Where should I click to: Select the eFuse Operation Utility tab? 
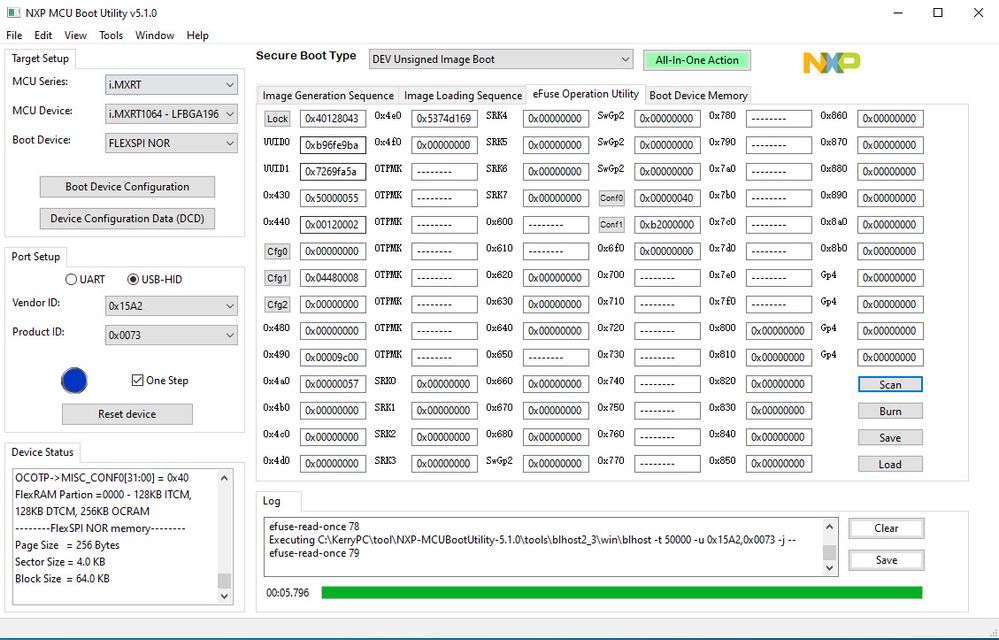(x=586, y=94)
